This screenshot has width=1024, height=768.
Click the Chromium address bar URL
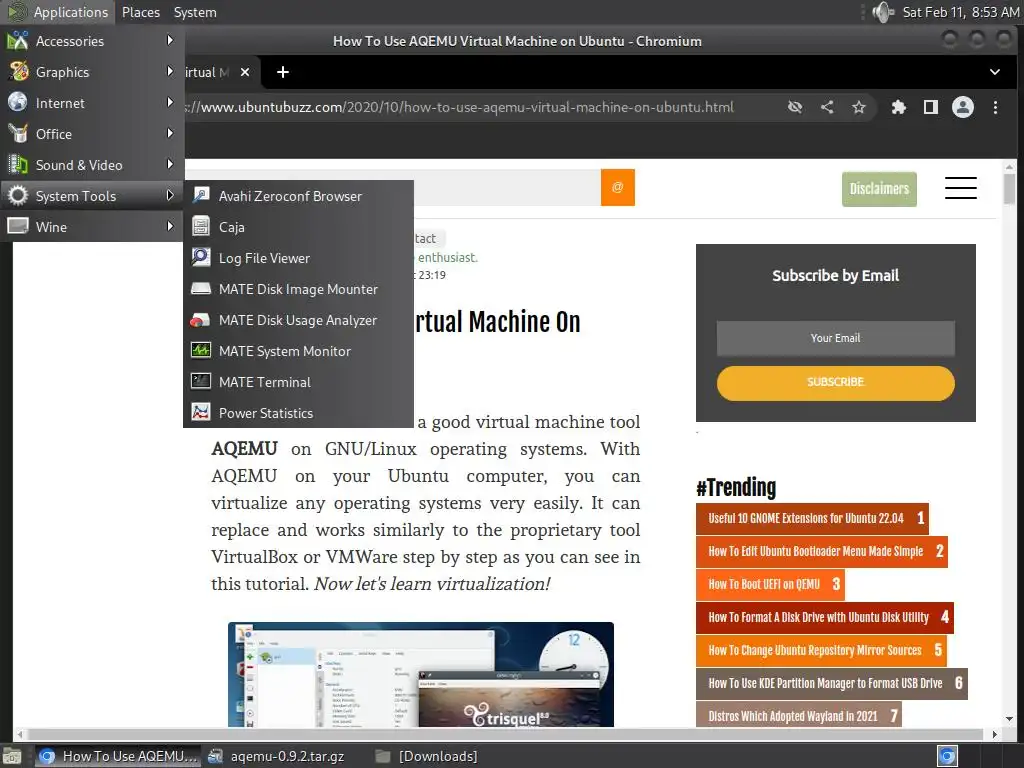pyautogui.click(x=460, y=108)
